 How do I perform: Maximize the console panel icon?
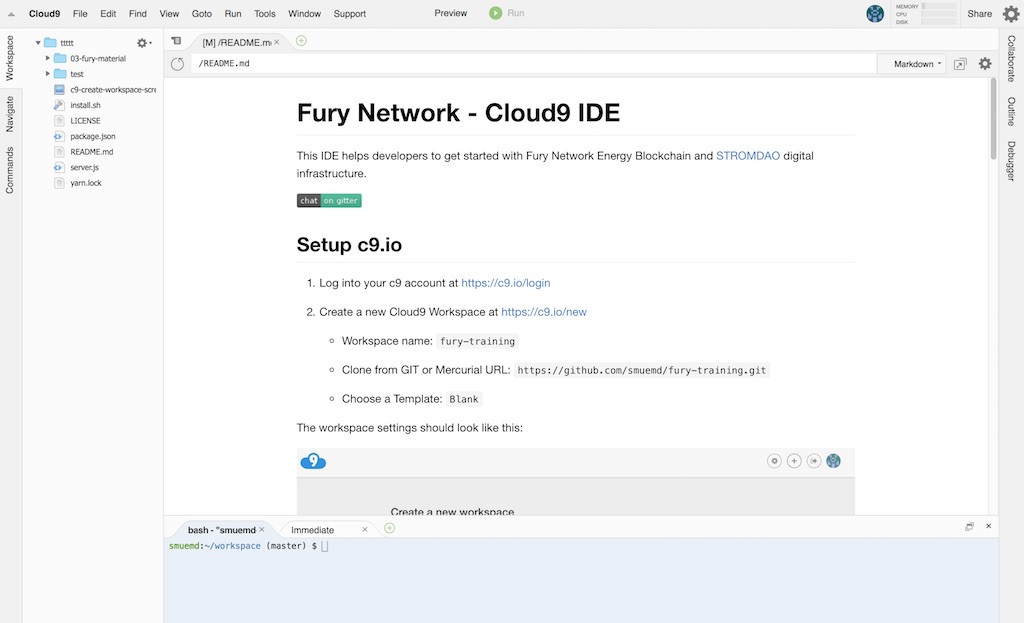pos(969,526)
